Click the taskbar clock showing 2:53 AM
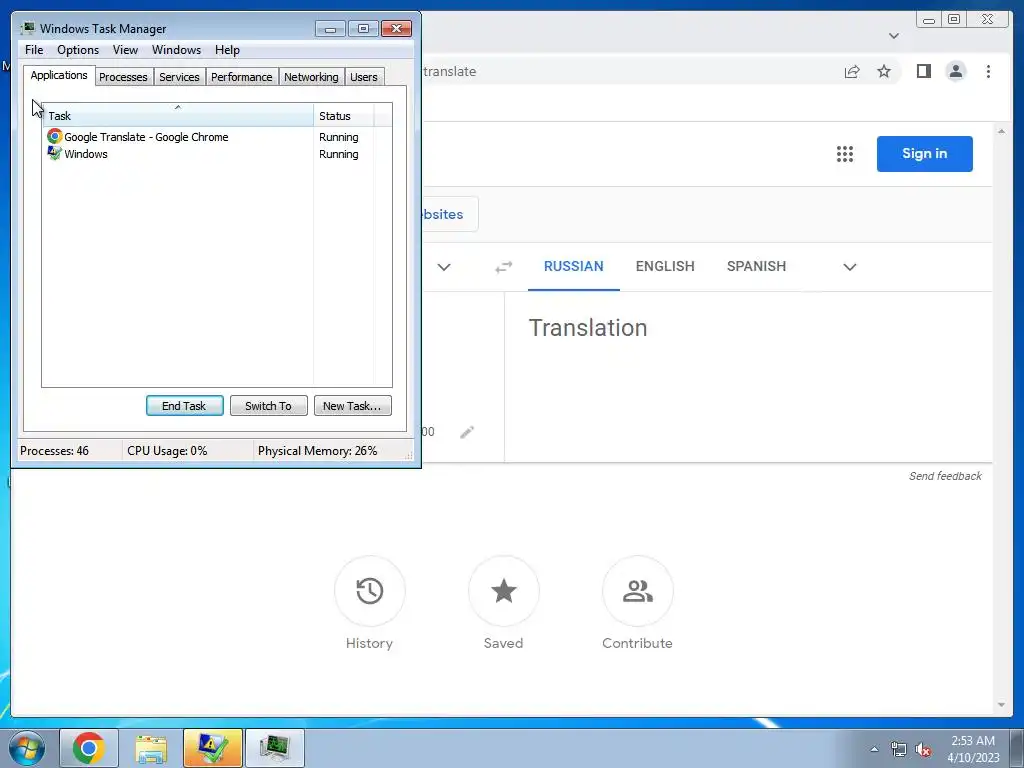 [x=973, y=748]
